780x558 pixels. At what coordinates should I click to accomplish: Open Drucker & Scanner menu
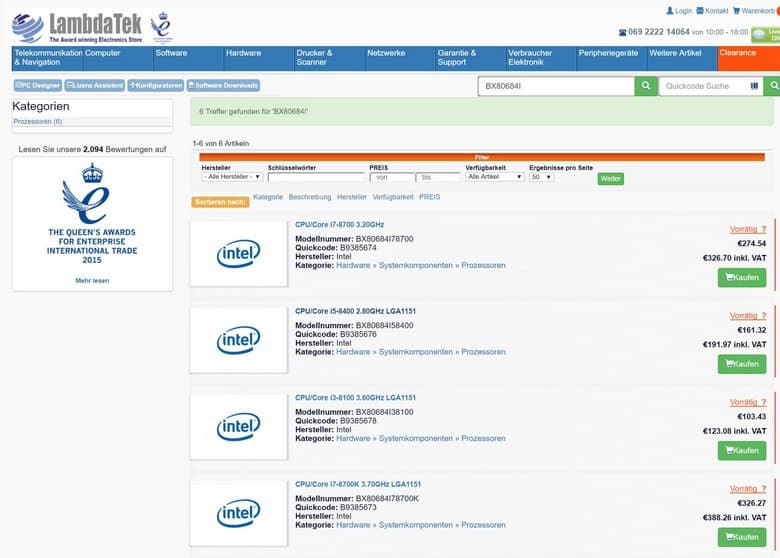coord(330,58)
